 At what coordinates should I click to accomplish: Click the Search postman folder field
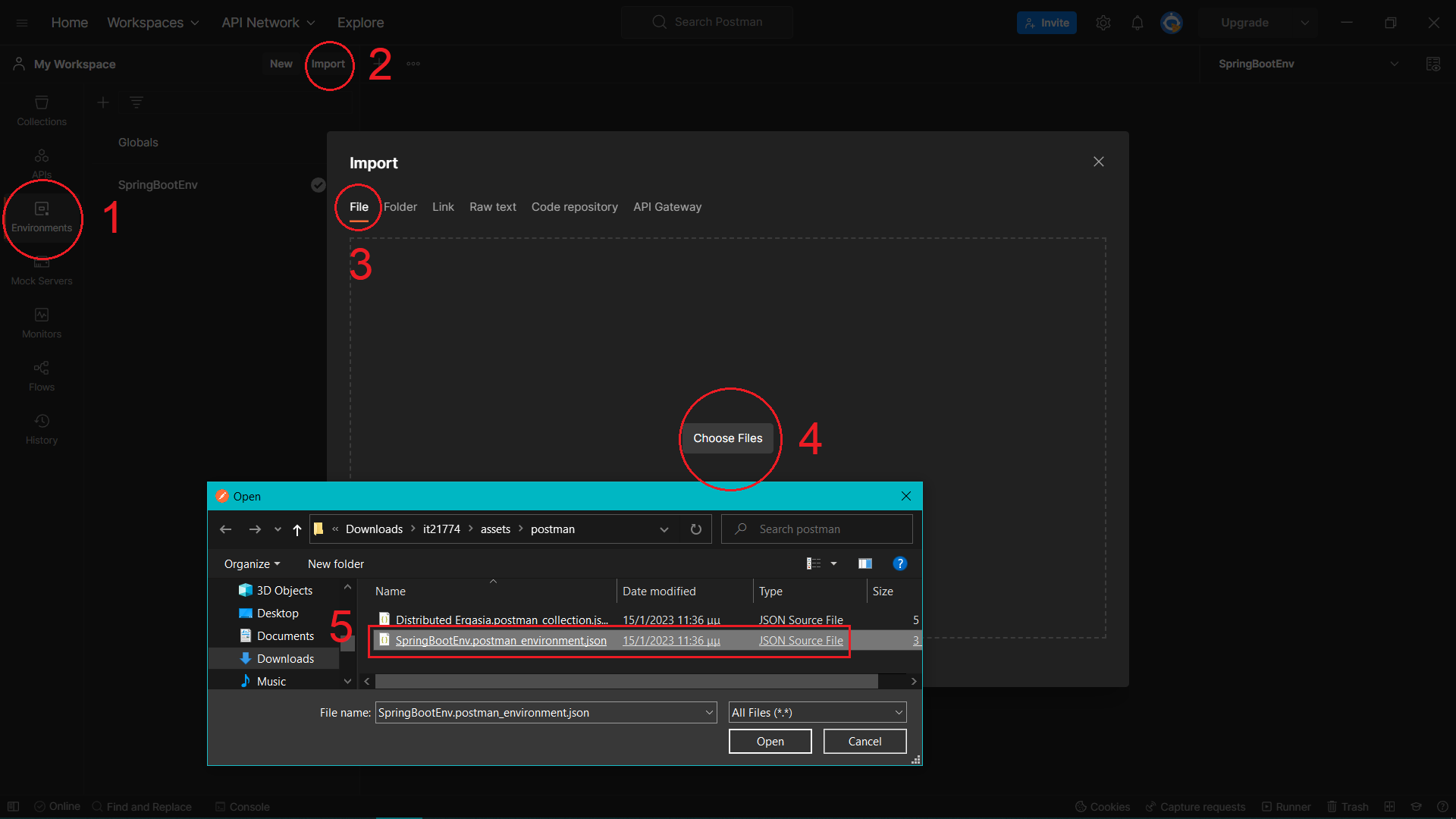tap(817, 529)
